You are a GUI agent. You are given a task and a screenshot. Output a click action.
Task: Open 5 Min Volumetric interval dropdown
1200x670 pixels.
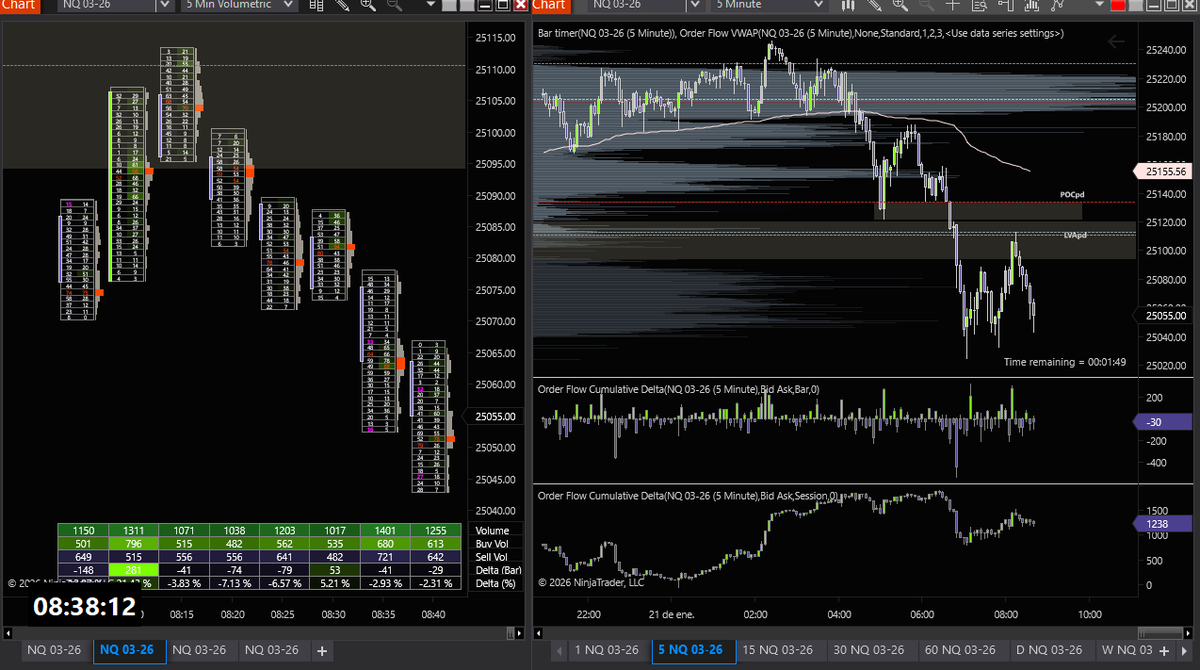pos(238,5)
